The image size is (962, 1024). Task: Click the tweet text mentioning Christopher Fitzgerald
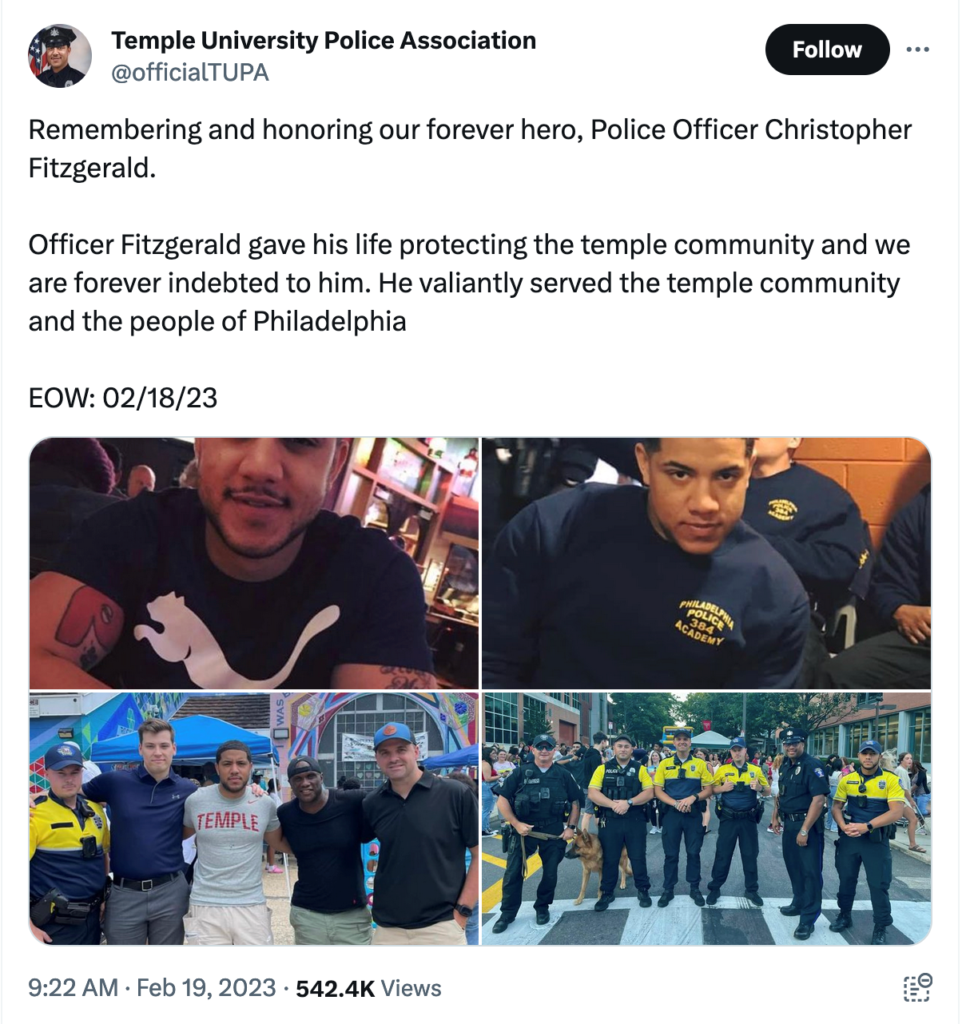coord(470,149)
